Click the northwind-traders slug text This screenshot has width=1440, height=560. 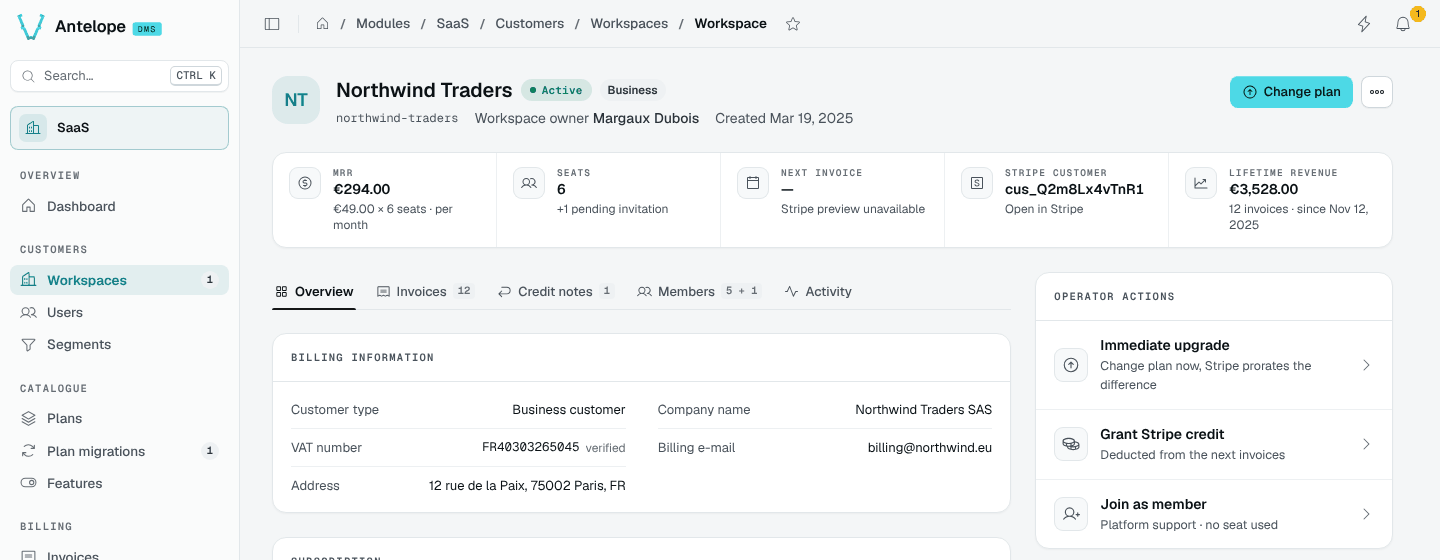coord(397,118)
